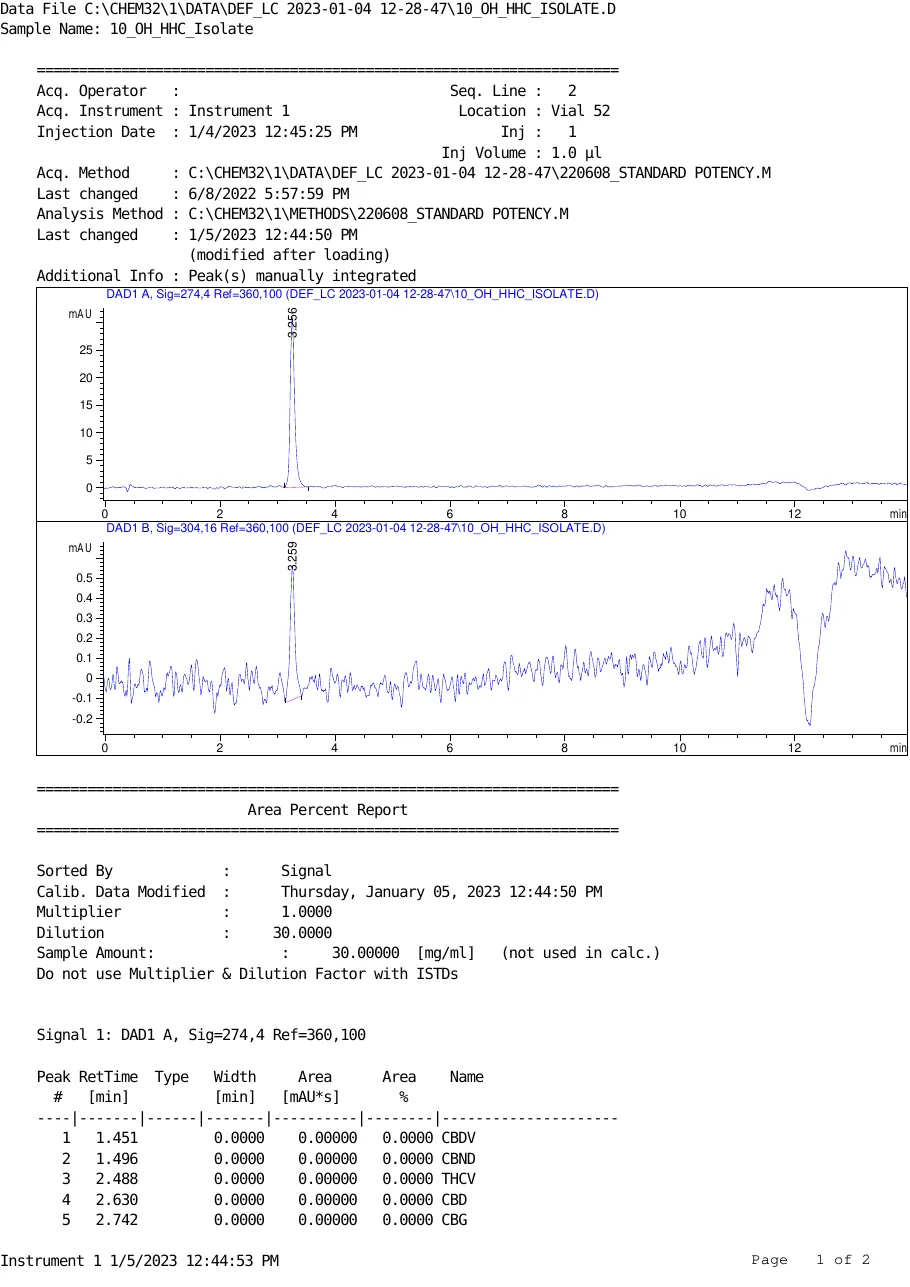Click the Area % column header
Viewport: 910px width, 1287px height.
pos(399,1087)
